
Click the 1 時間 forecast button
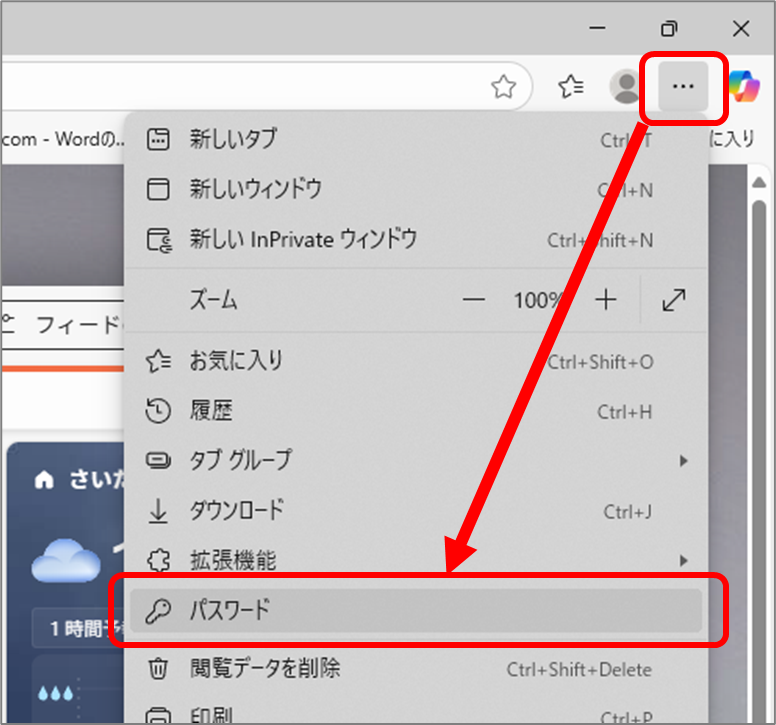point(79,629)
